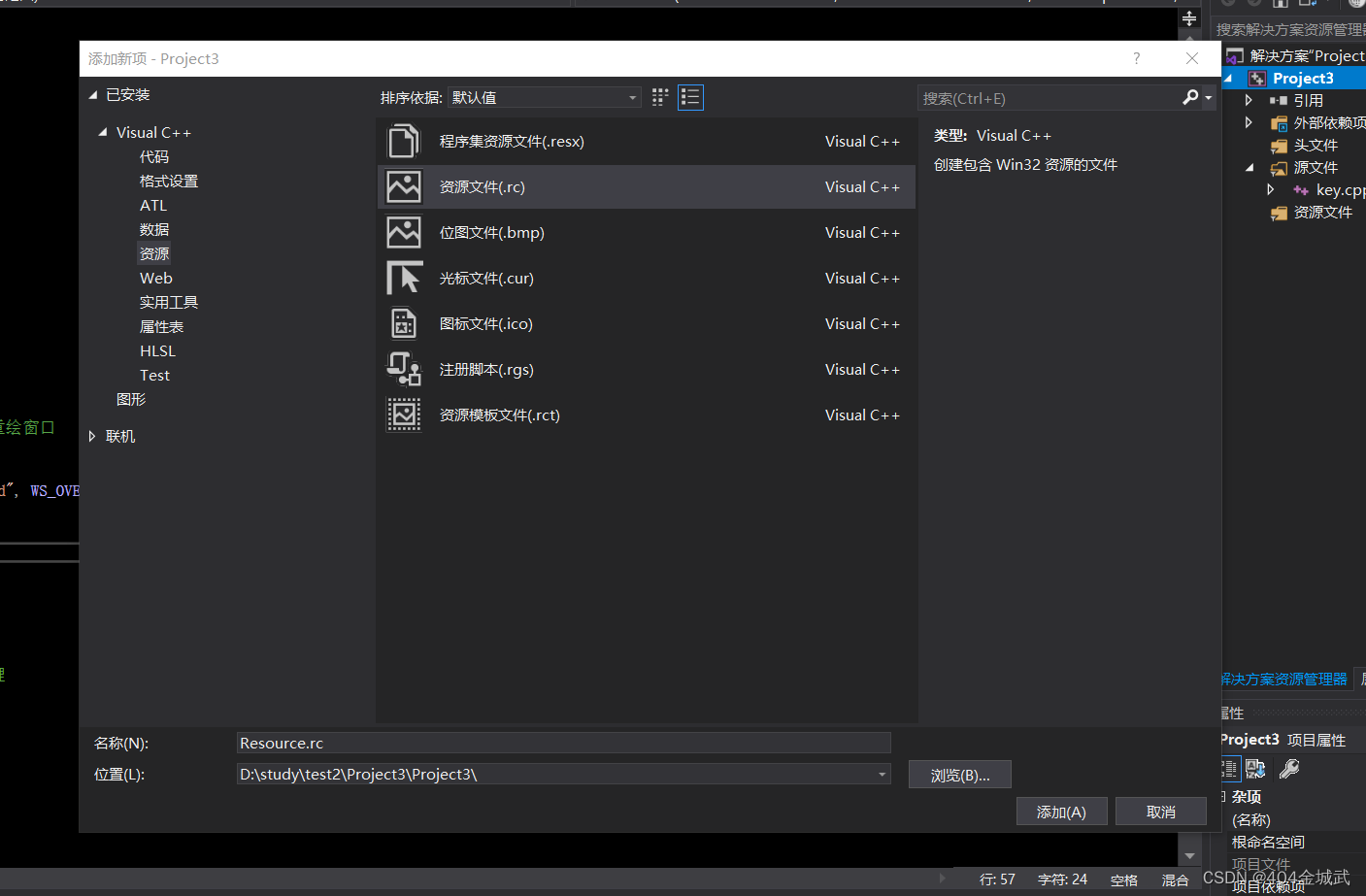Click the 取消 cancel button
Image resolution: width=1366 pixels, height=896 pixels.
click(x=1161, y=812)
